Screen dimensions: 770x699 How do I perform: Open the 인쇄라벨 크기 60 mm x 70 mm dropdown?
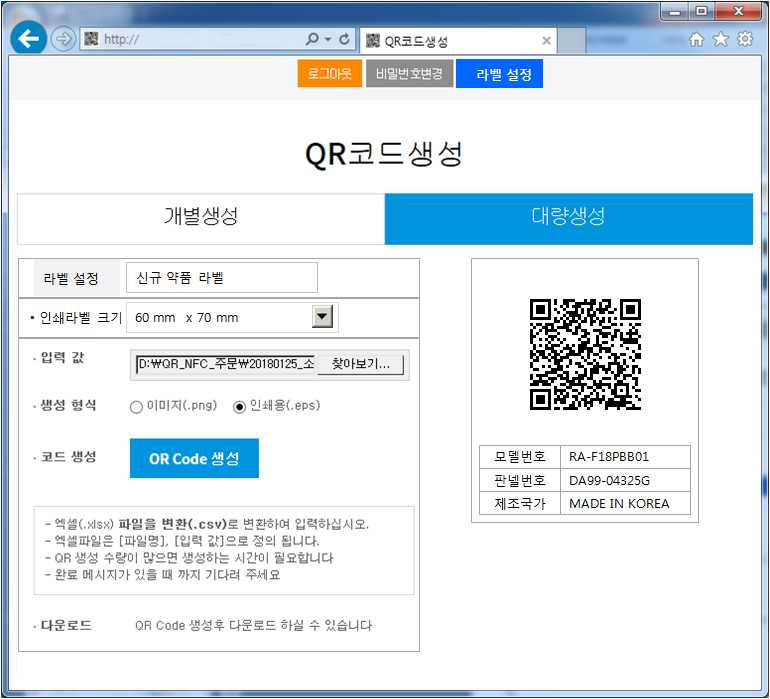(232, 317)
